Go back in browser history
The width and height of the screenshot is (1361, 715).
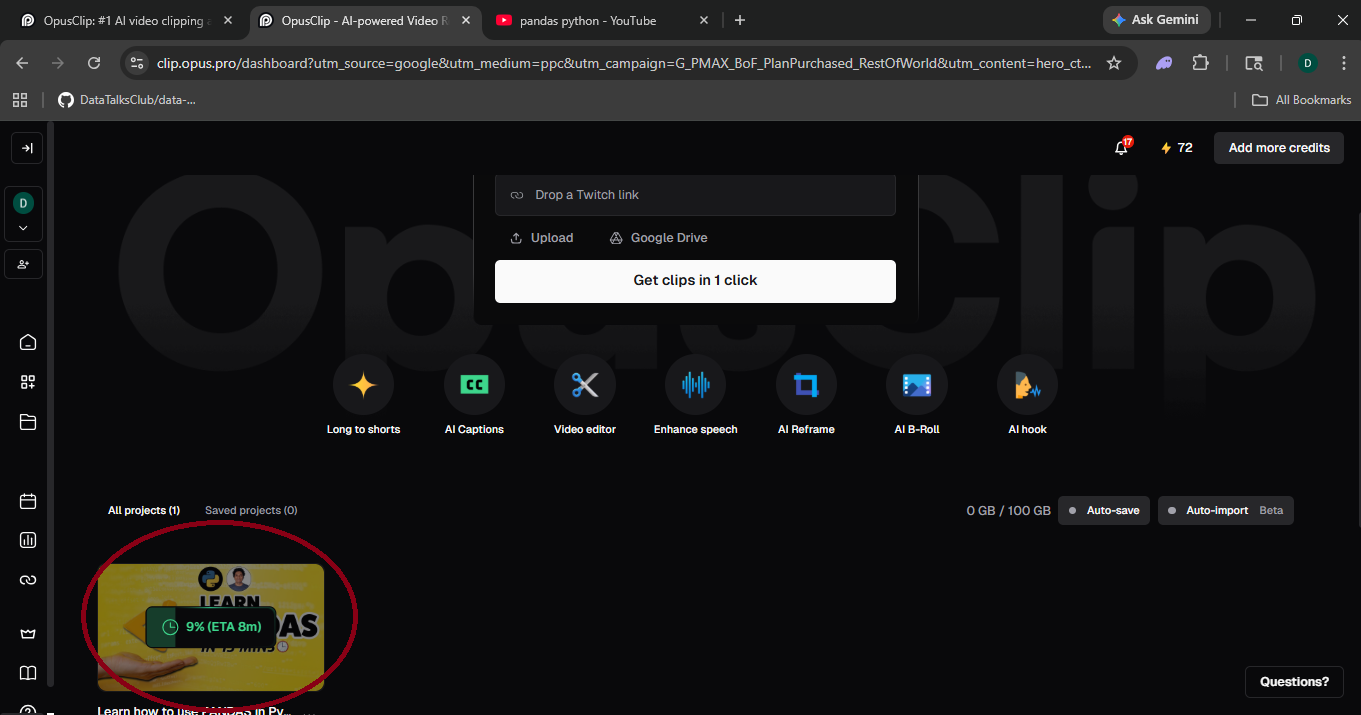point(23,63)
